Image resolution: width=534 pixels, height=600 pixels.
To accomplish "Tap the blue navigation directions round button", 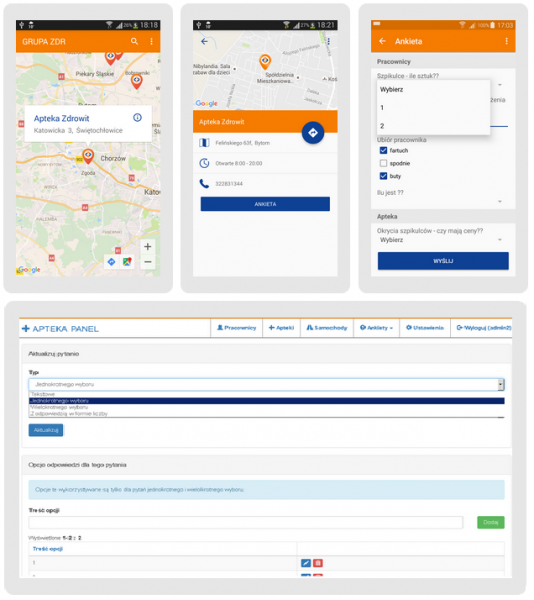I will coord(313,133).
